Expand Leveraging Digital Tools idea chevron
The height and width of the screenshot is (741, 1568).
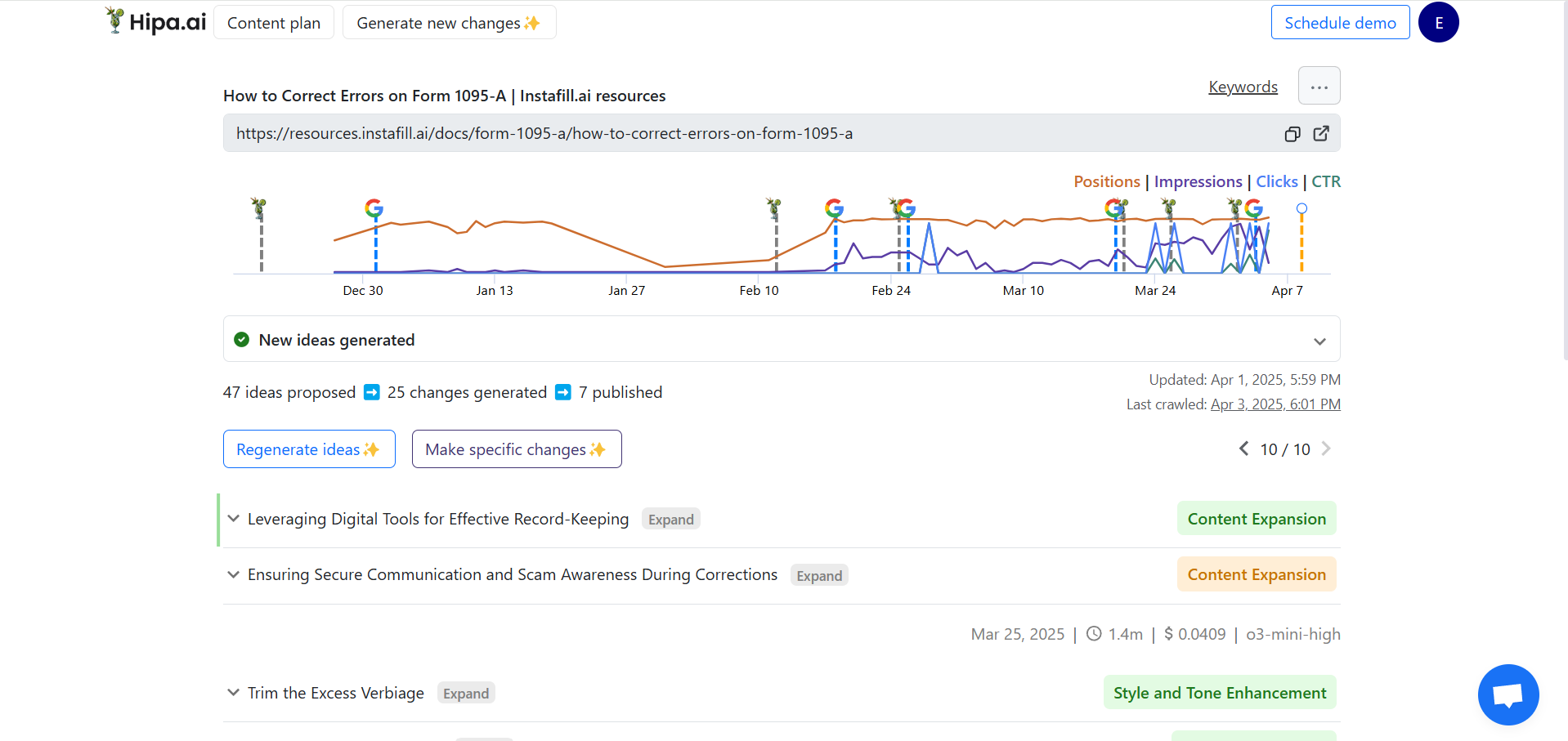point(234,519)
